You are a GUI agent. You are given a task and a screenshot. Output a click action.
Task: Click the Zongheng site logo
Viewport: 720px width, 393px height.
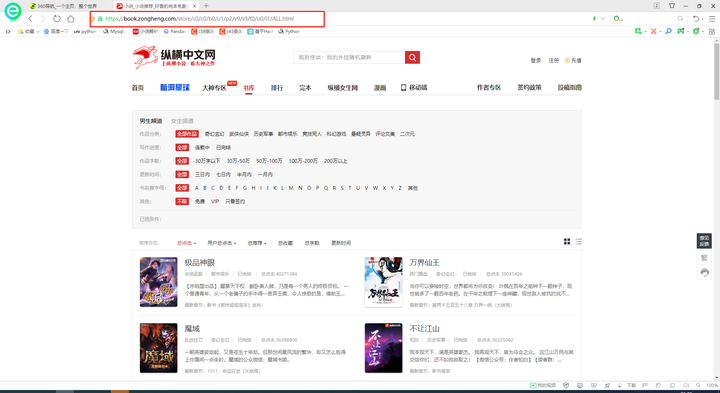174,57
